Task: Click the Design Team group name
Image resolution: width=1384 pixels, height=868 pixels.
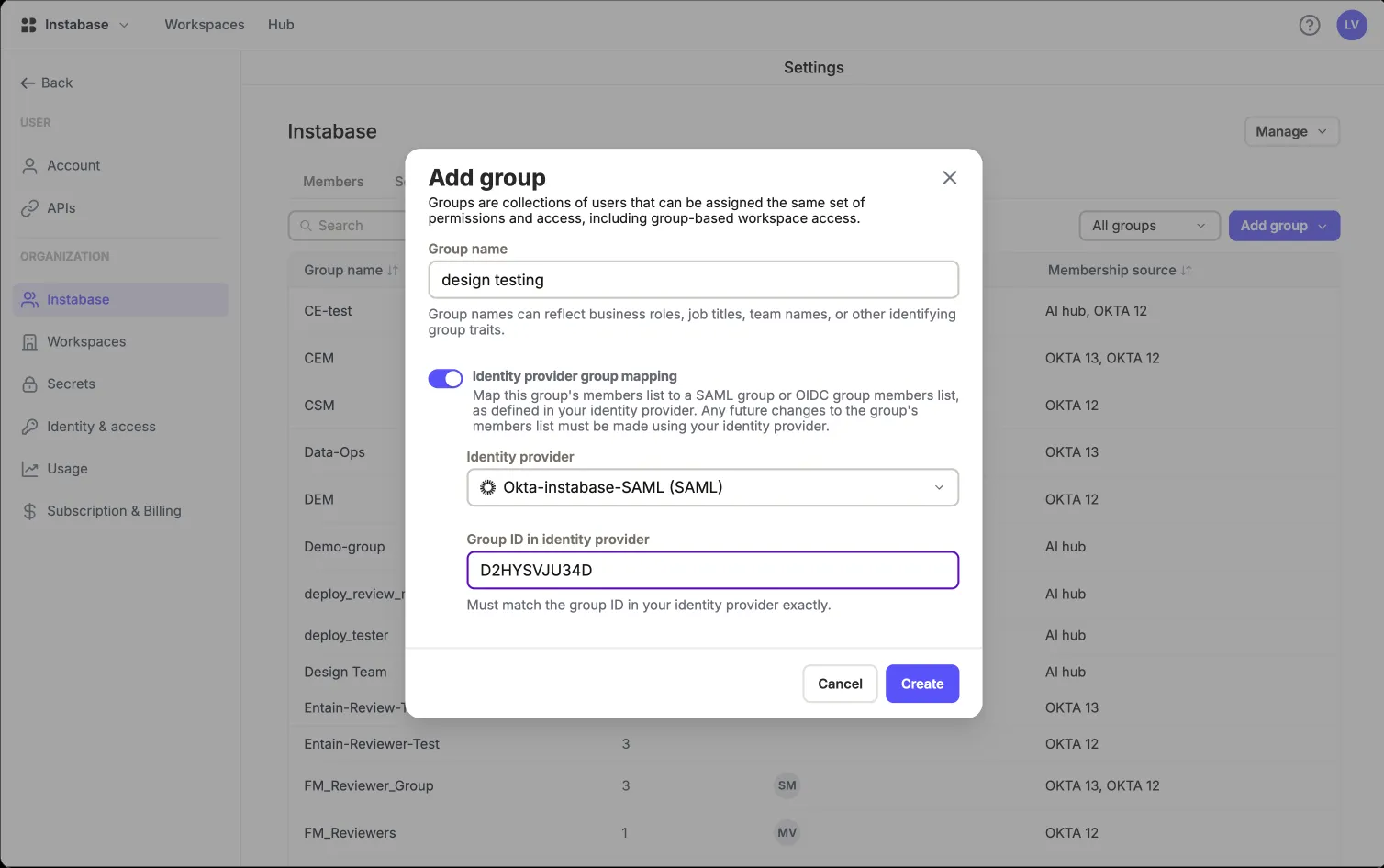Action: click(345, 673)
